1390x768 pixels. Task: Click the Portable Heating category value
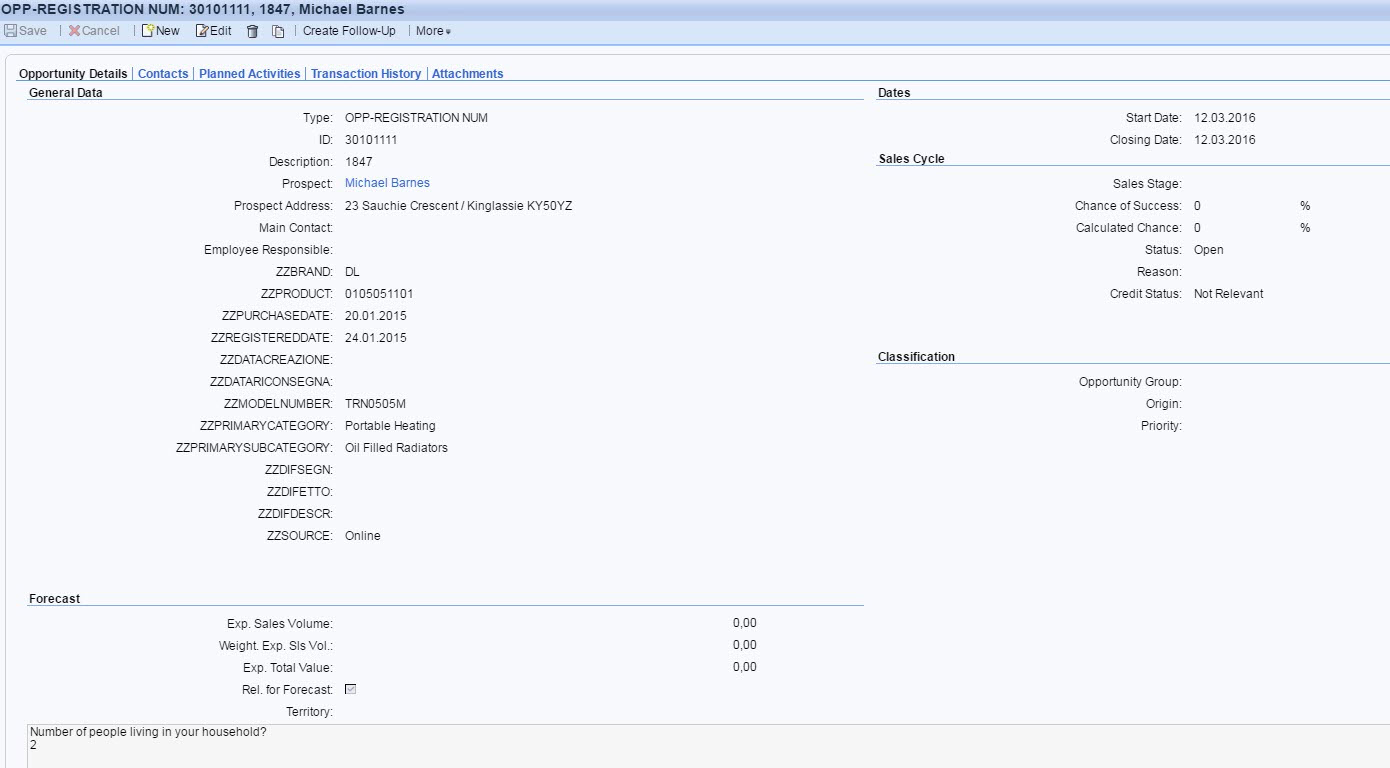[x=390, y=426]
